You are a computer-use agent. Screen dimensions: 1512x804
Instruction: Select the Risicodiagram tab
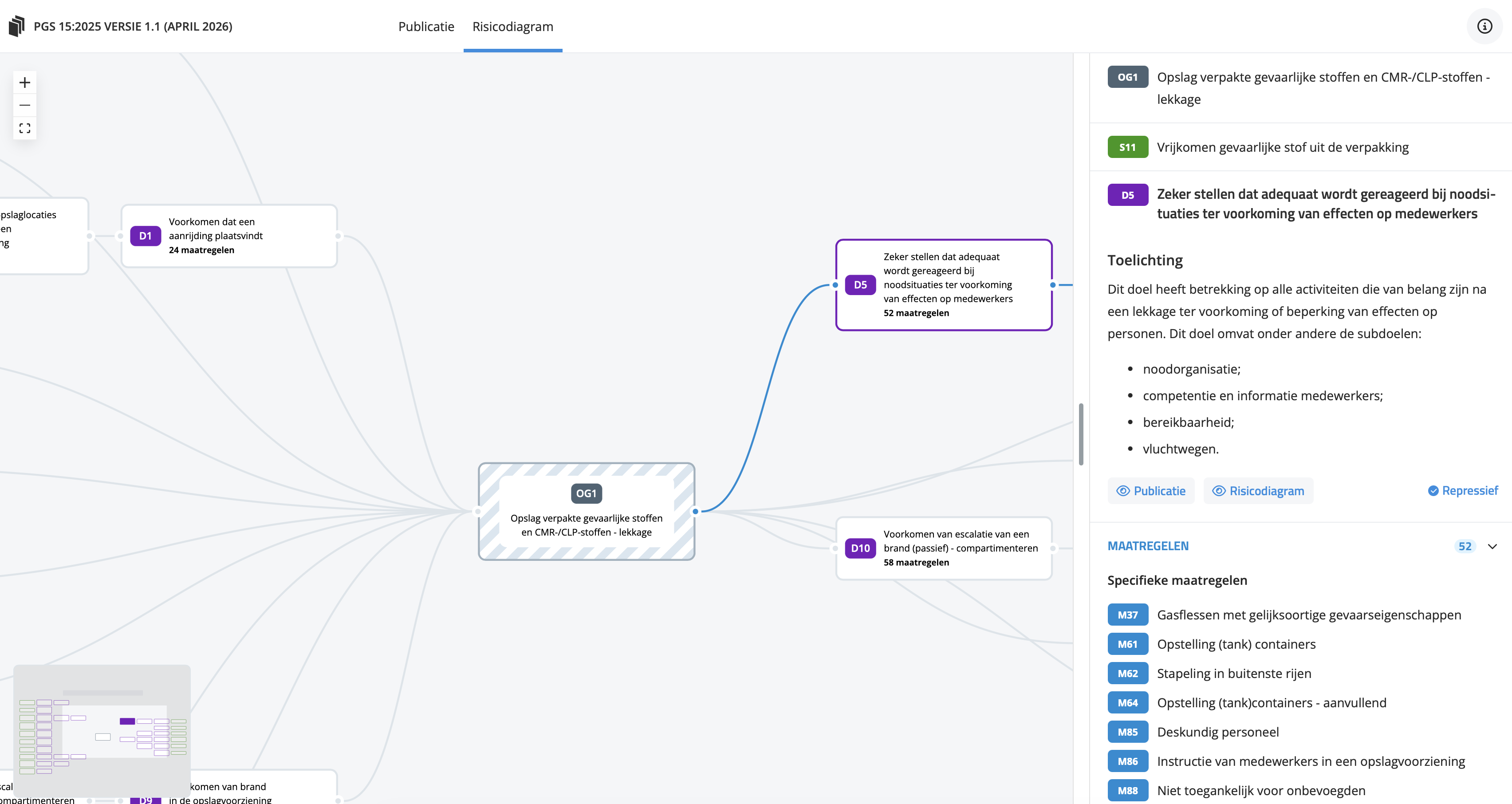(x=512, y=27)
